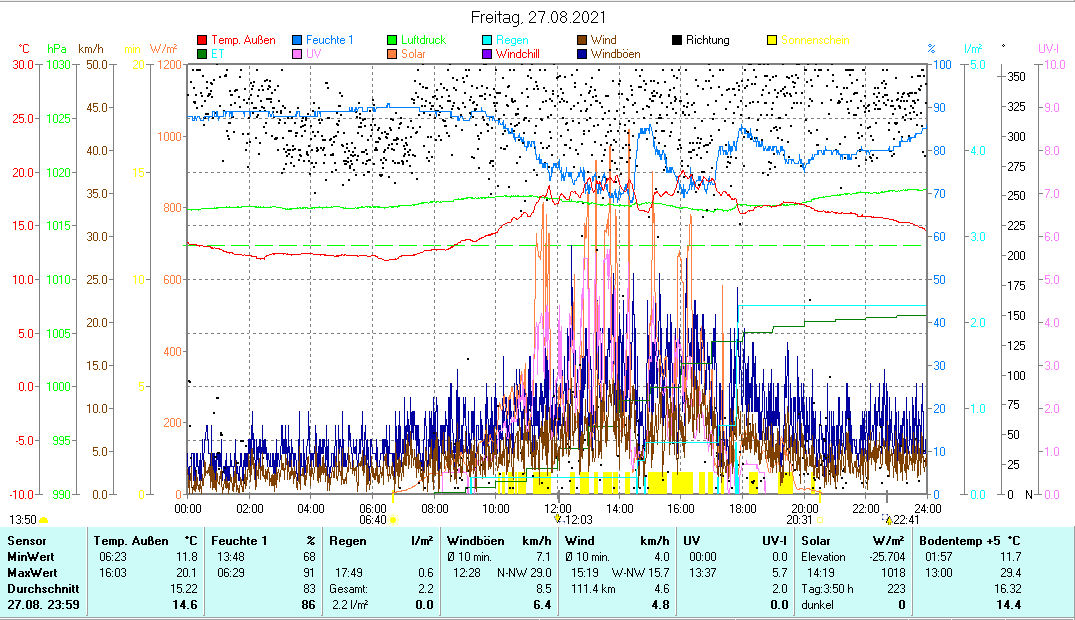Click the 18:00 tick on the time axis
Image resolution: width=1075 pixels, height=620 pixels.
[x=743, y=508]
